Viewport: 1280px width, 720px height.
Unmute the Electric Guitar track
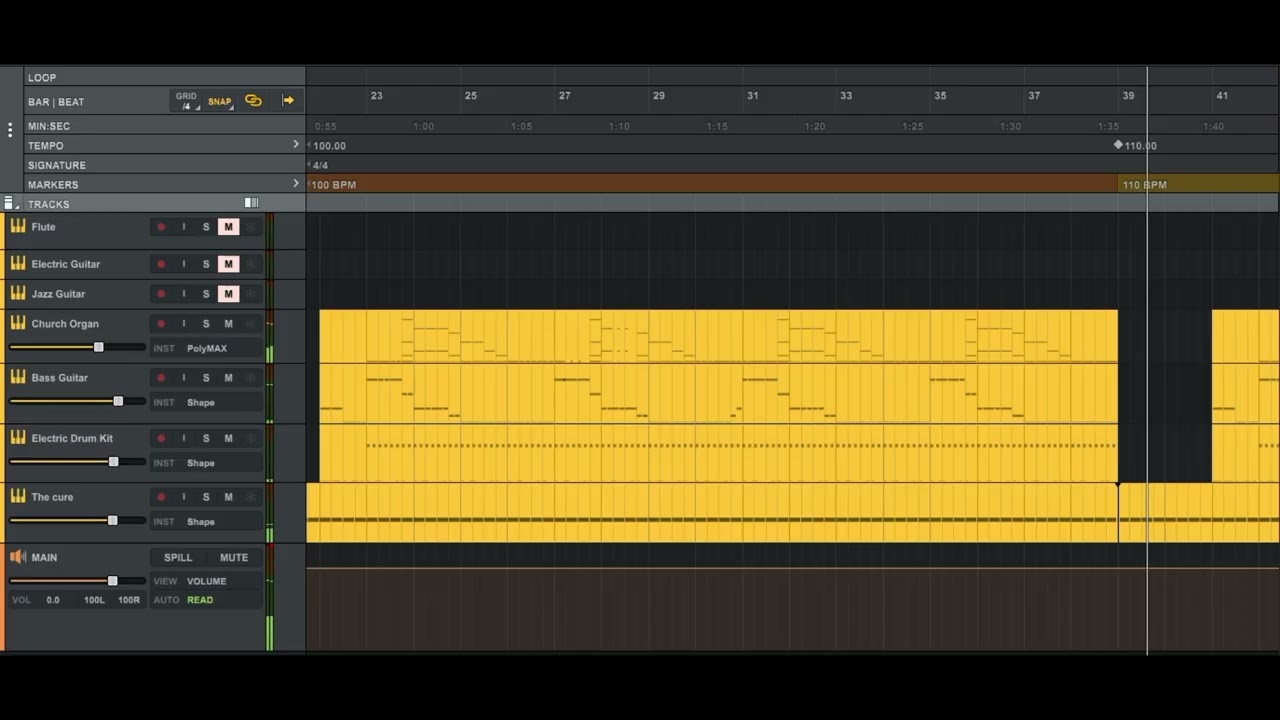[x=228, y=264]
